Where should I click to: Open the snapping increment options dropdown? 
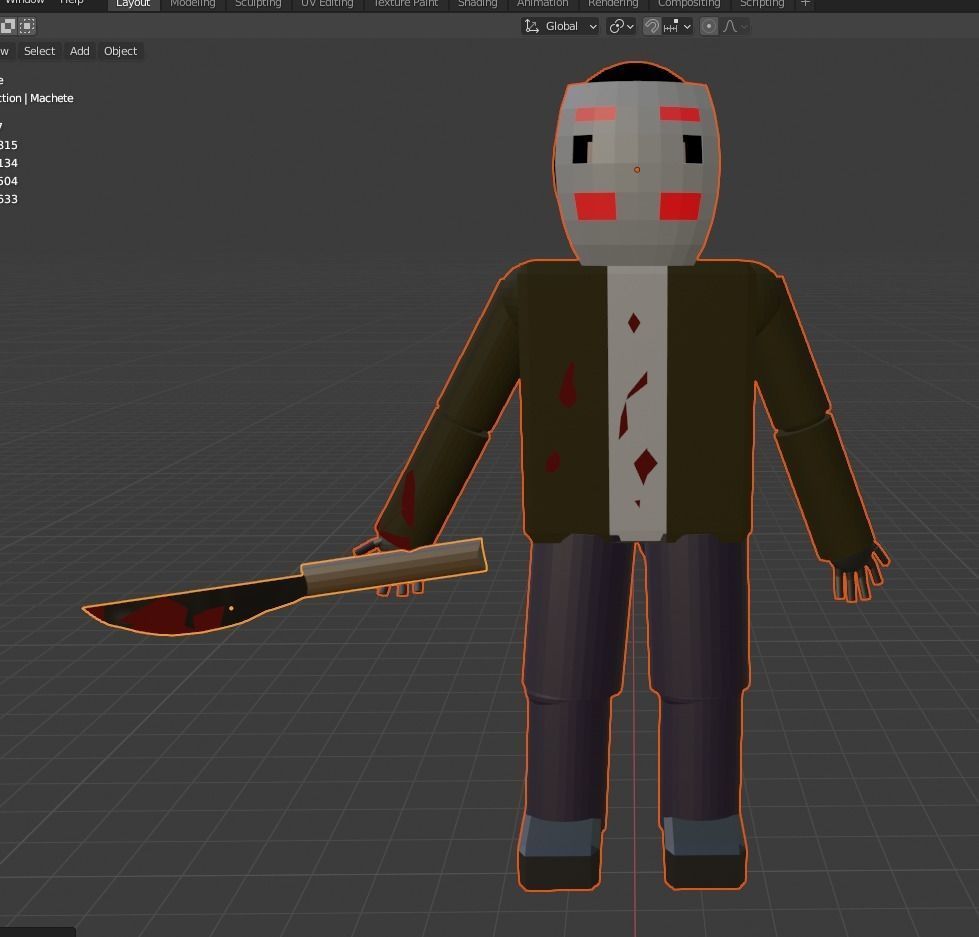[678, 26]
